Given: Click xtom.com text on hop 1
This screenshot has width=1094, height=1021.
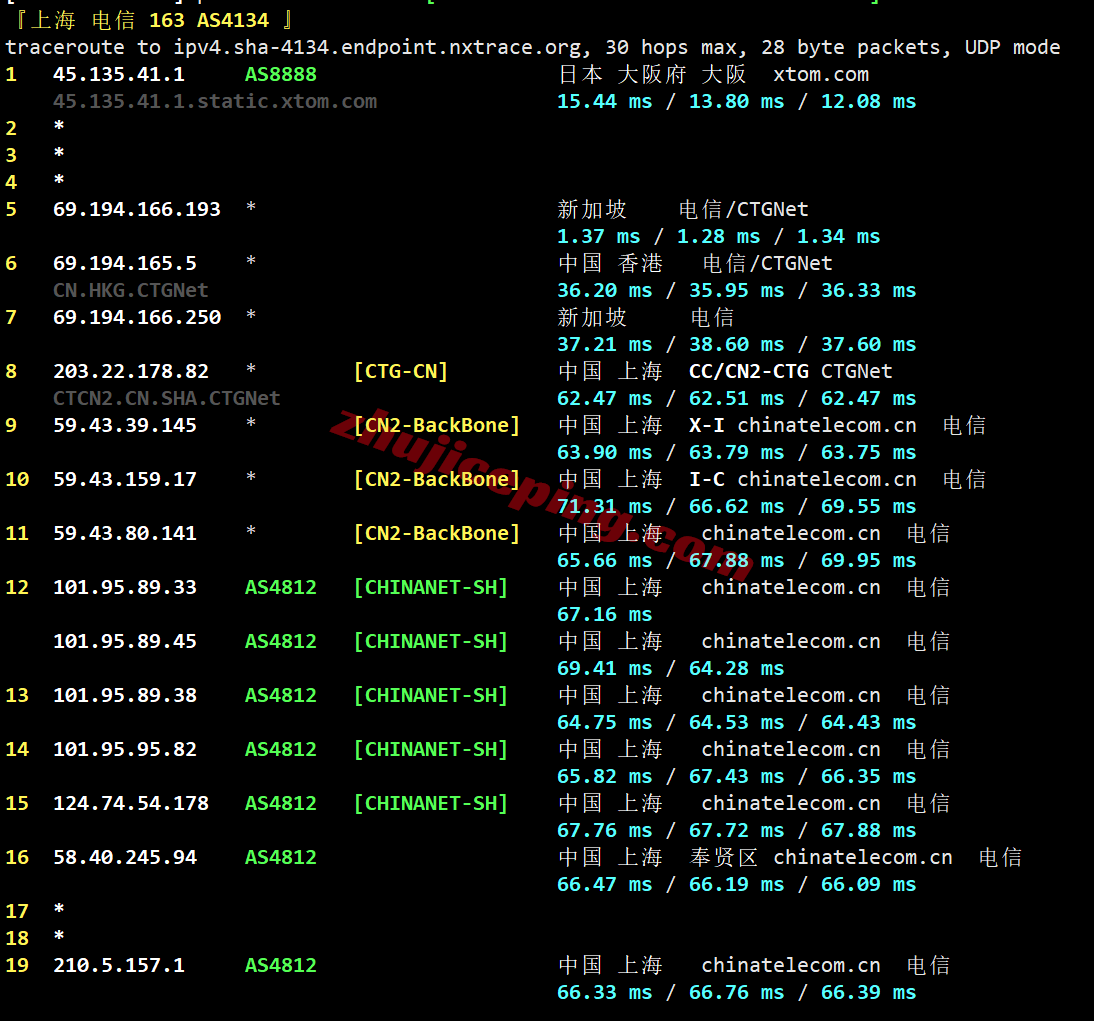Looking at the screenshot, I should tap(820, 74).
